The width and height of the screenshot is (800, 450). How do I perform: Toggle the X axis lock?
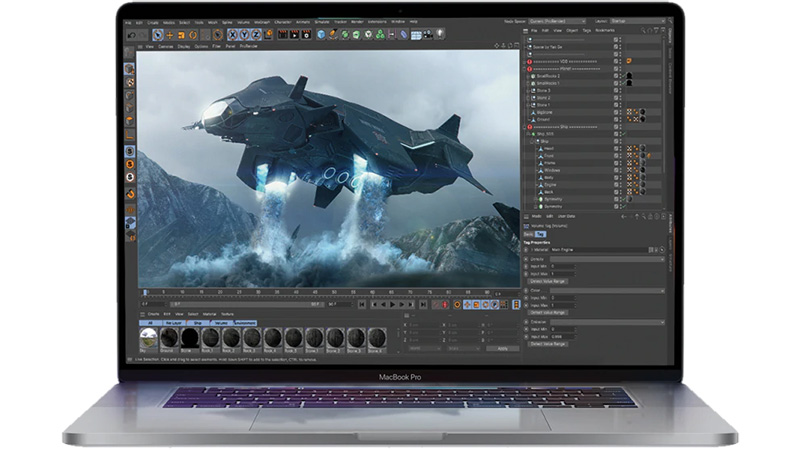coord(233,35)
